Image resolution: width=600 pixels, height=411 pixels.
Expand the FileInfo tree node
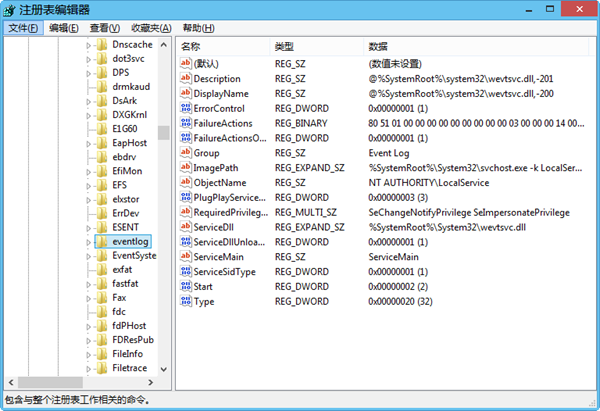coord(89,355)
